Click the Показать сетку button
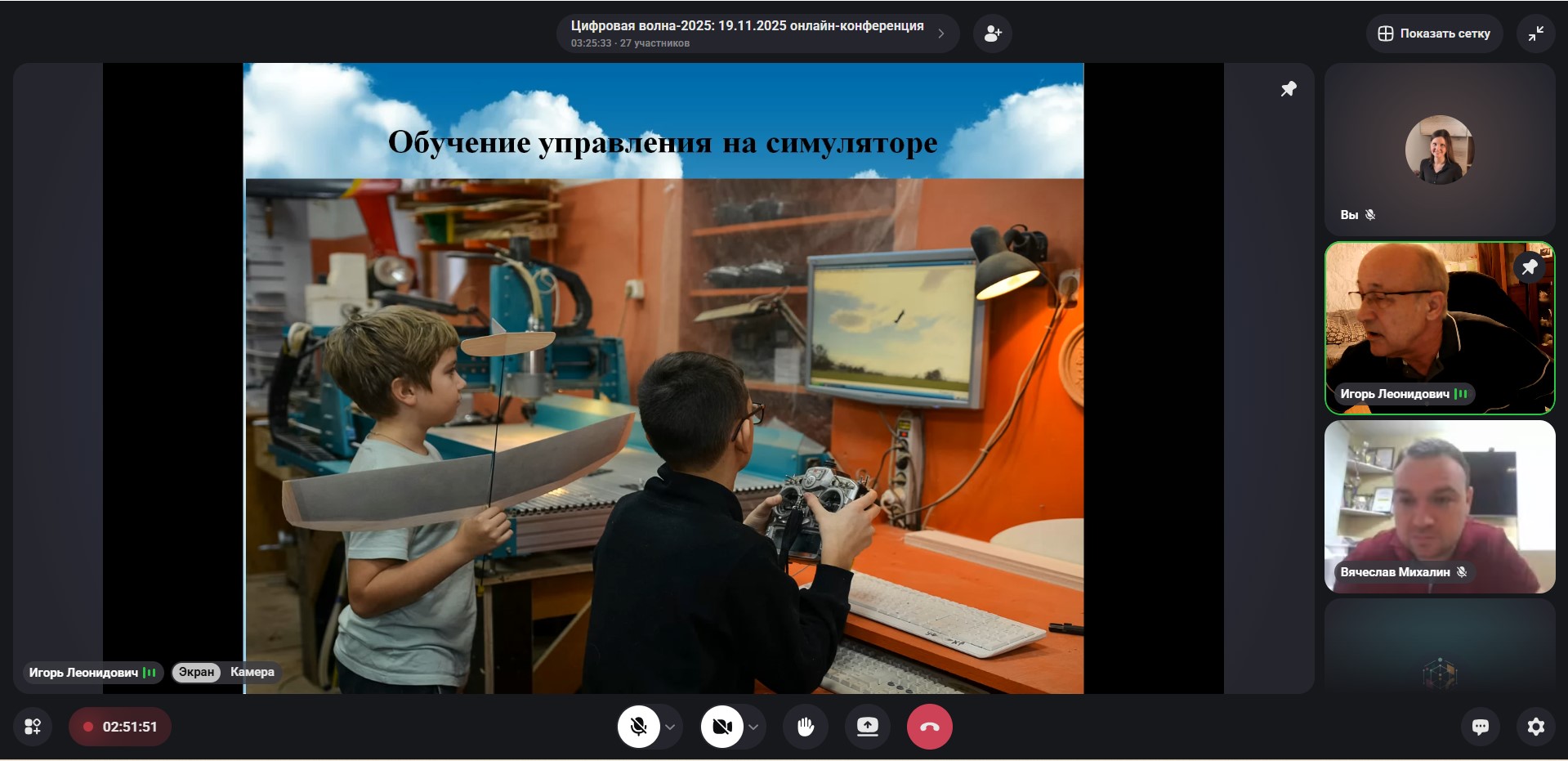The height and width of the screenshot is (761, 1568). 1434,34
